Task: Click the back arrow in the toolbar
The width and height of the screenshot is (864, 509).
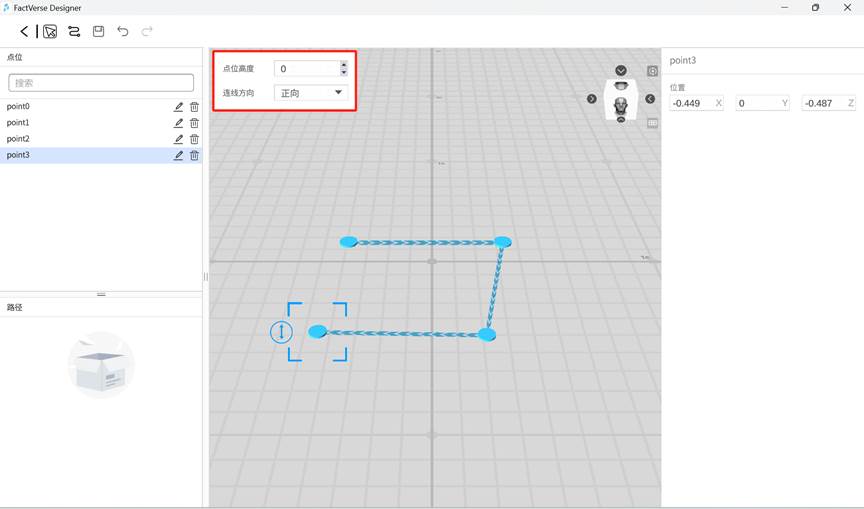Action: 25,32
